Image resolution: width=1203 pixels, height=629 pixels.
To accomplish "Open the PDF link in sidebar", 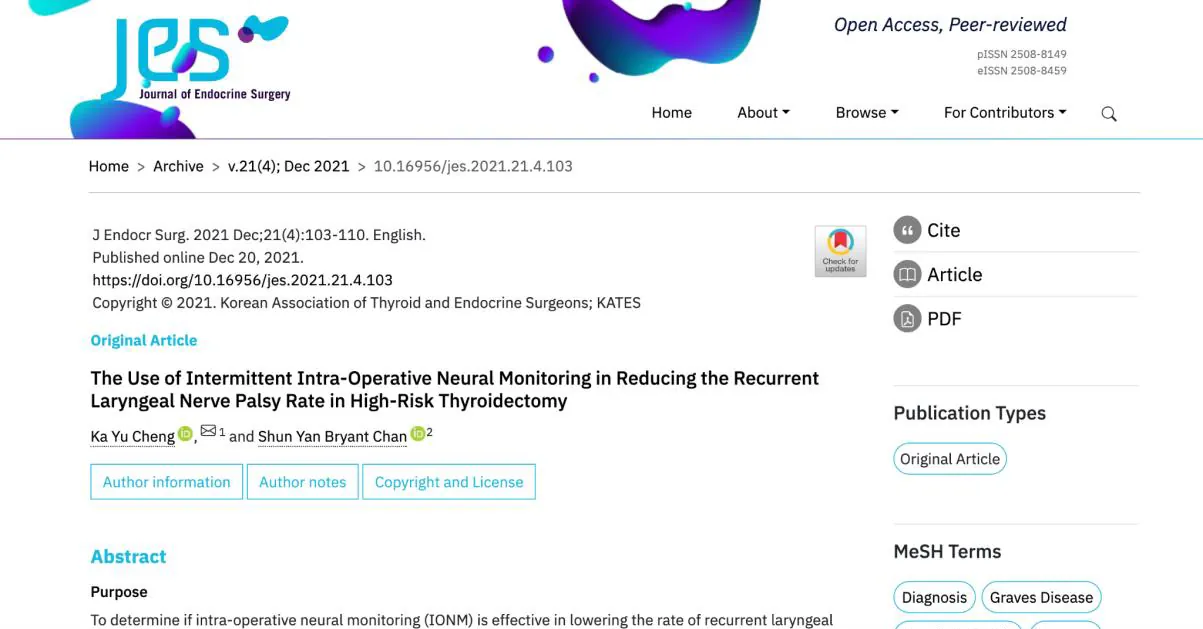I will pyautogui.click(x=944, y=319).
